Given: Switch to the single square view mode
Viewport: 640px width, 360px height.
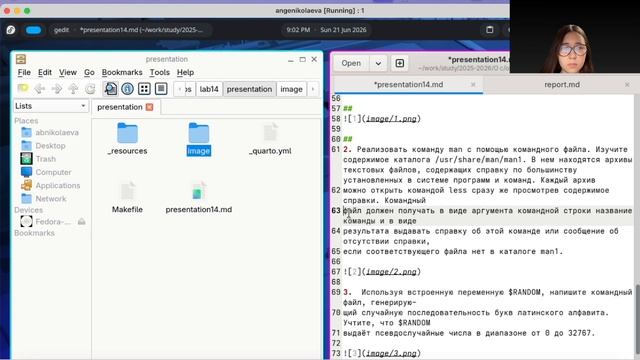Looking at the screenshot, I should pos(161,89).
